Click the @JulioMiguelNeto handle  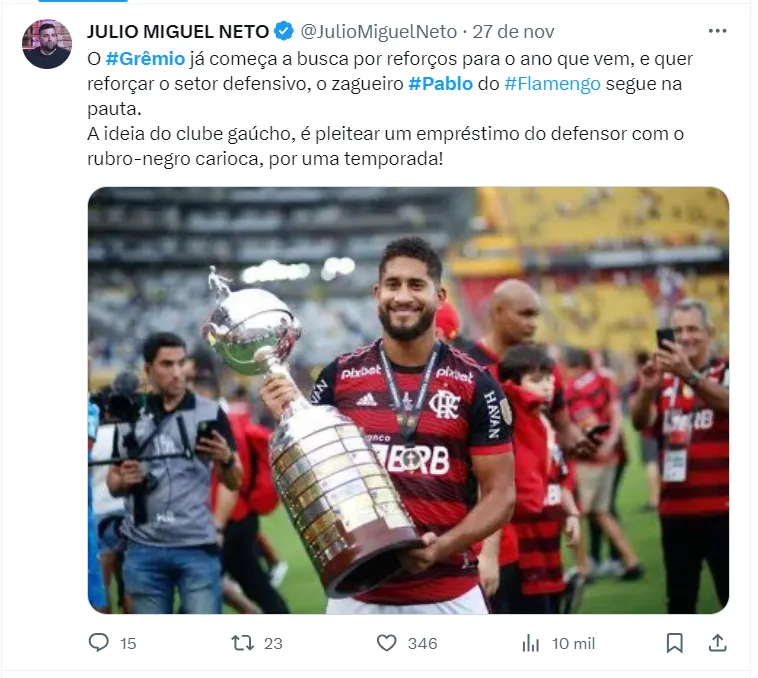pyautogui.click(x=379, y=32)
